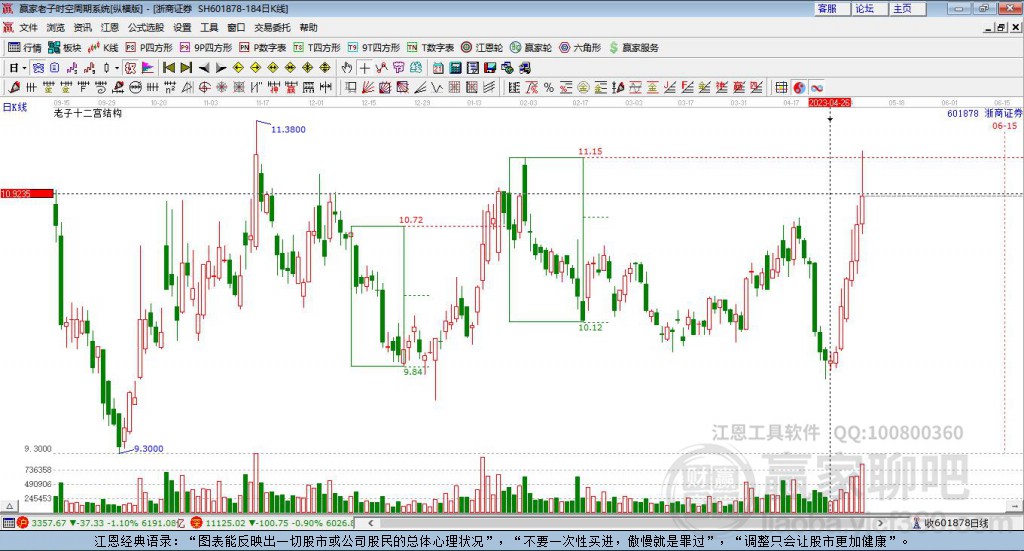The height and width of the screenshot is (551, 1024).
Task: Open the 公式选股 menu
Action: coord(146,27)
